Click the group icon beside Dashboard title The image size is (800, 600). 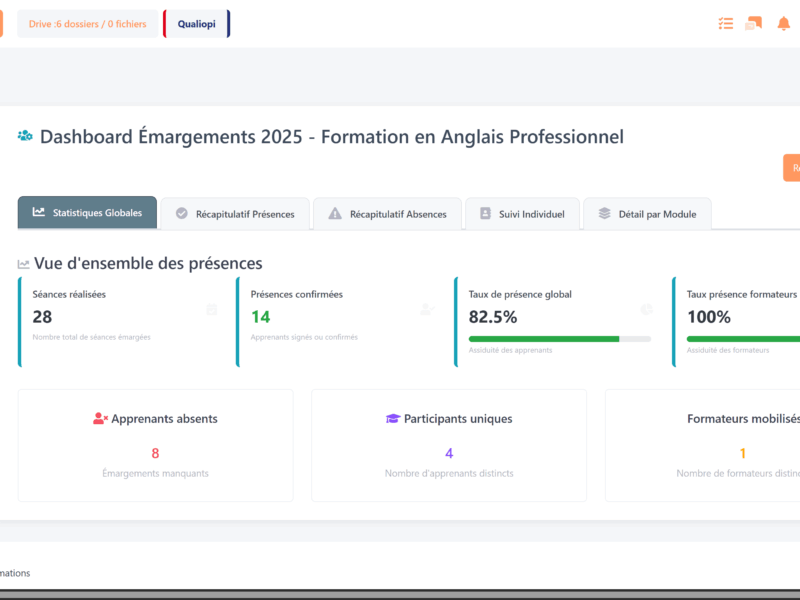(25, 136)
